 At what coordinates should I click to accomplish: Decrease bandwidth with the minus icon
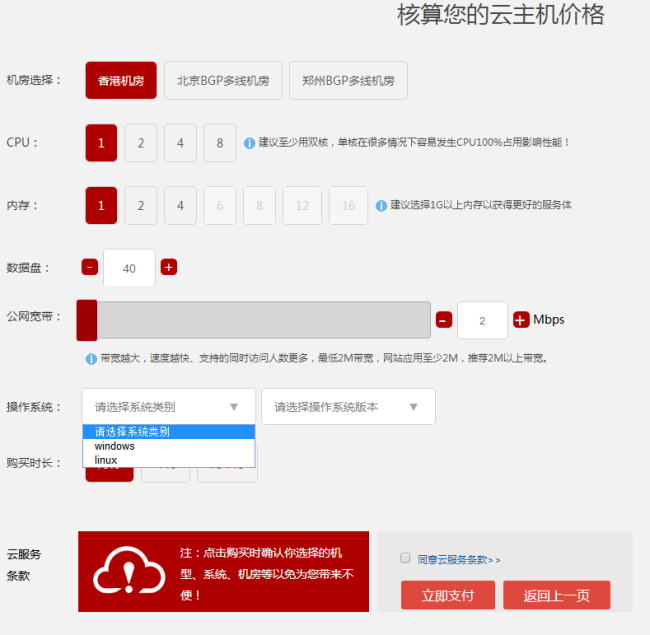click(444, 320)
